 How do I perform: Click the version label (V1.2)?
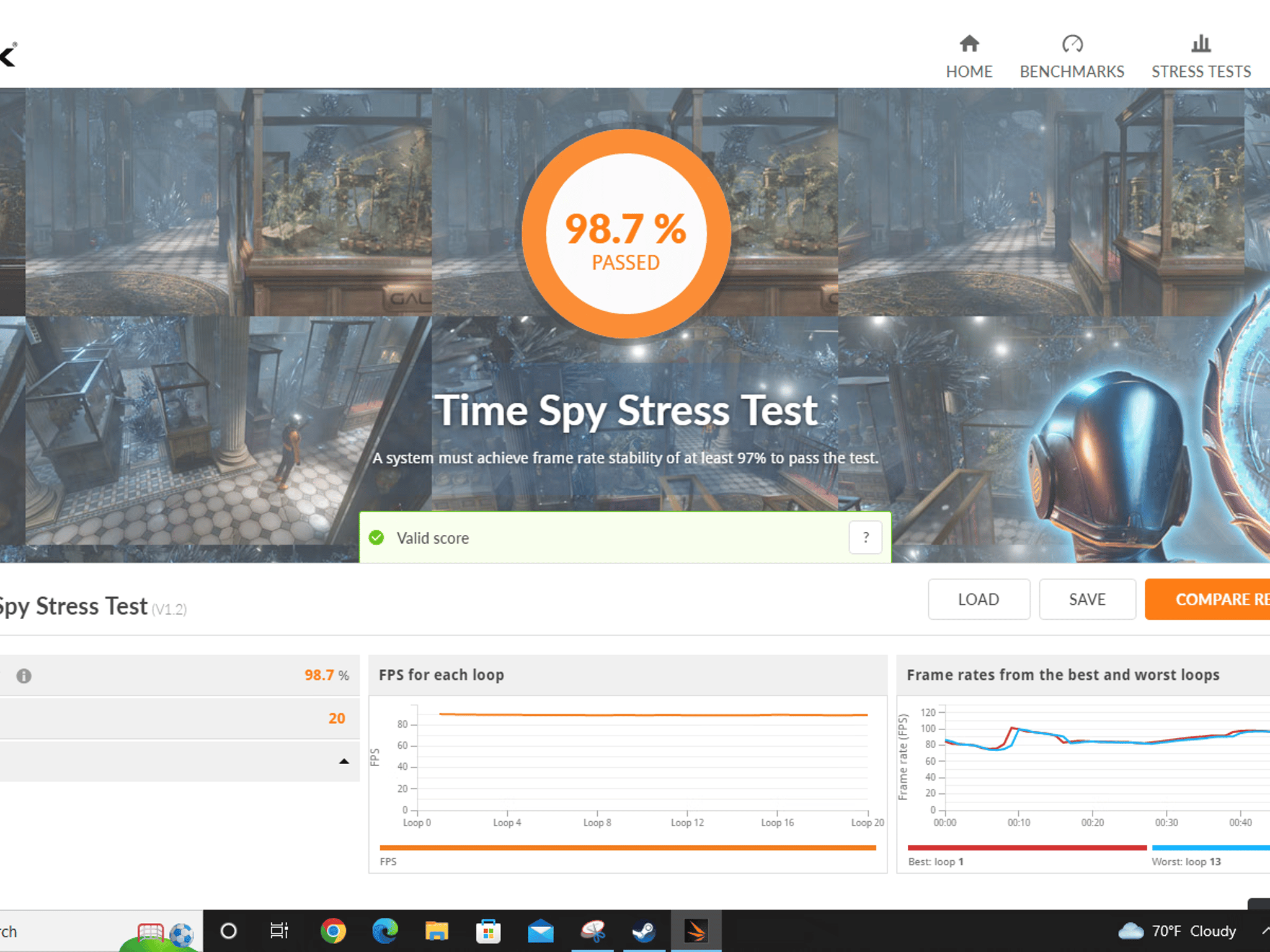pyautogui.click(x=169, y=609)
